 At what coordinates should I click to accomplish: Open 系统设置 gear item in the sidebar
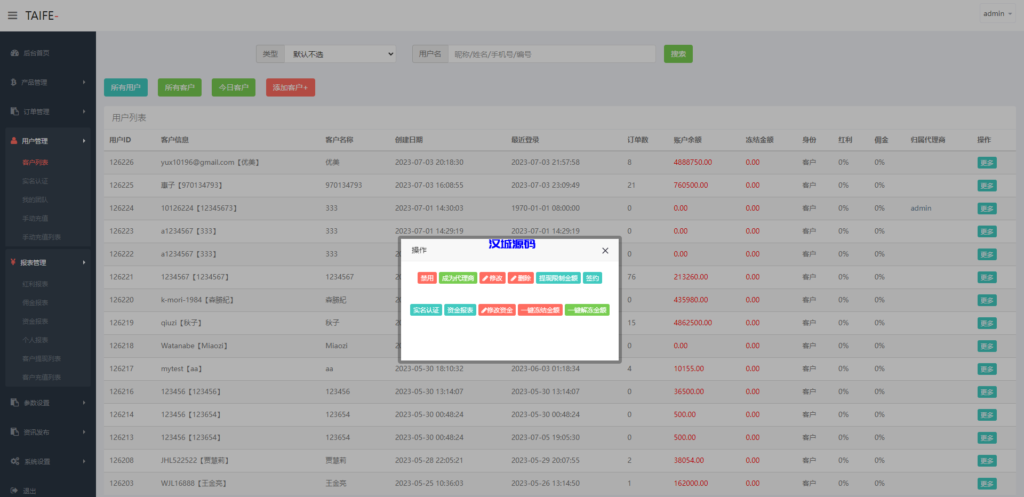click(47, 461)
